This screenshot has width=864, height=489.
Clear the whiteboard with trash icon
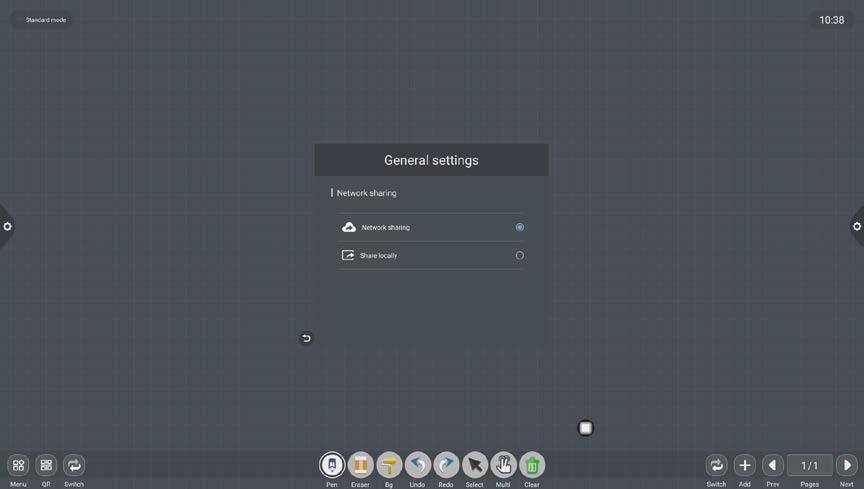click(x=532, y=465)
